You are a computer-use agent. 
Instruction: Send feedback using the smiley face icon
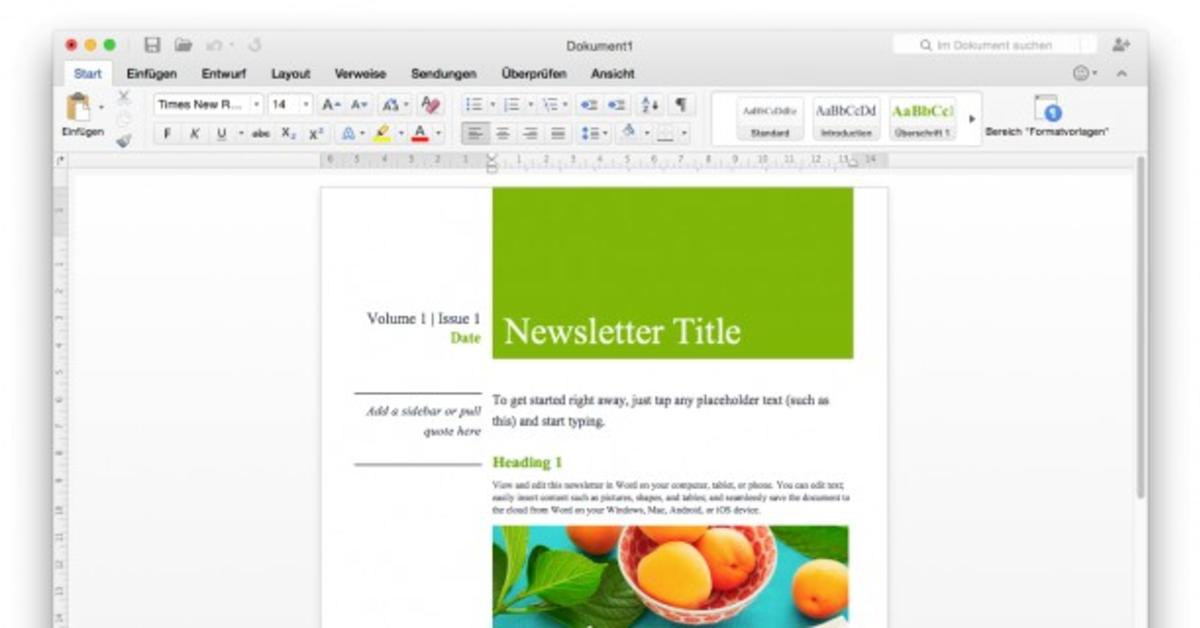point(1080,74)
